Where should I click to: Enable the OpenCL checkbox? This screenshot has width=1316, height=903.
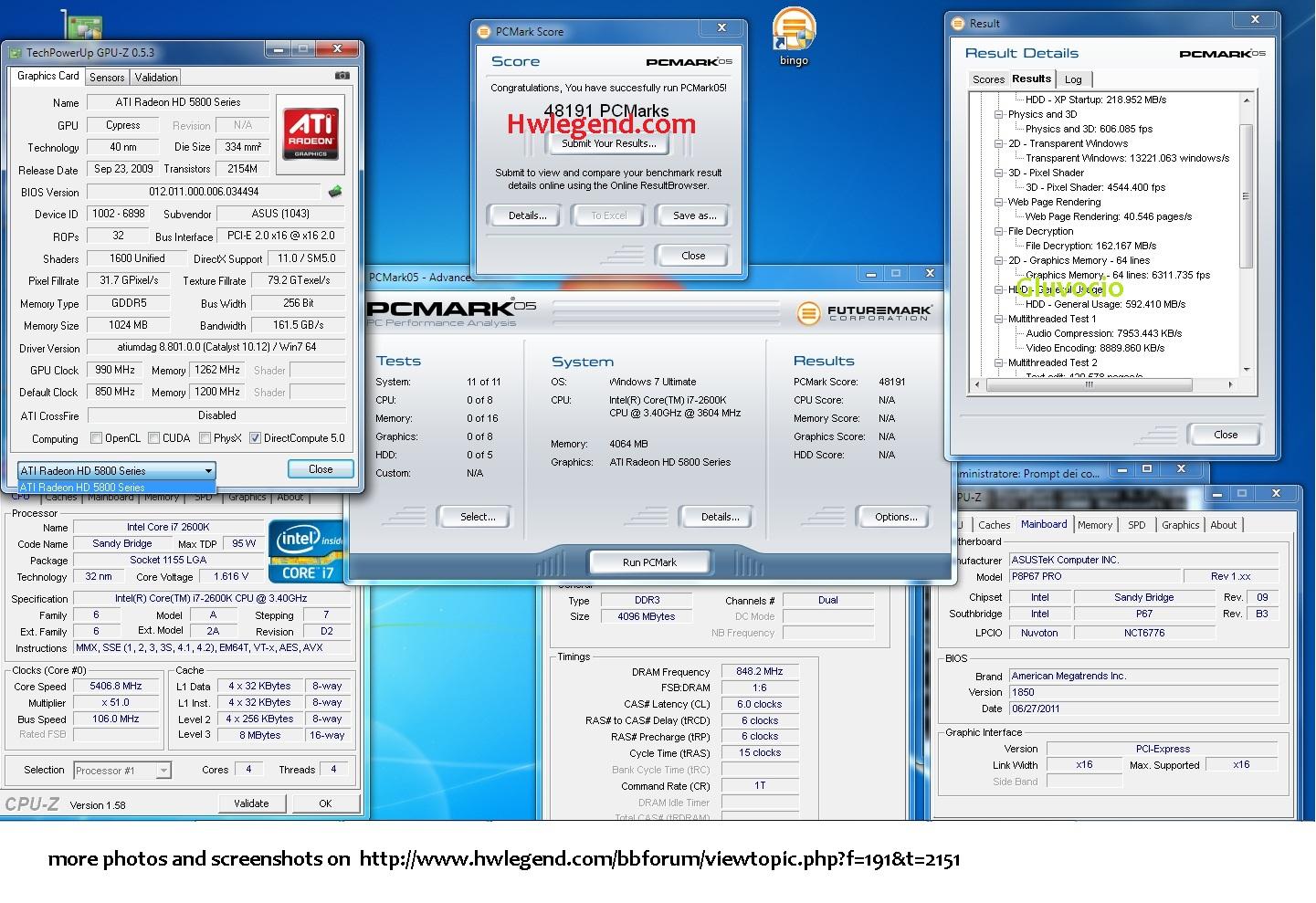[x=97, y=438]
